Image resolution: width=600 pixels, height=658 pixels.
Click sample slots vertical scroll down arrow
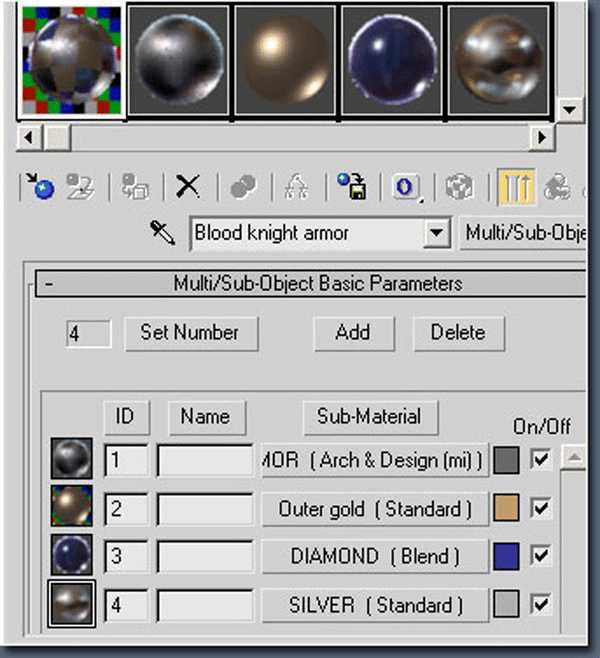point(570,110)
